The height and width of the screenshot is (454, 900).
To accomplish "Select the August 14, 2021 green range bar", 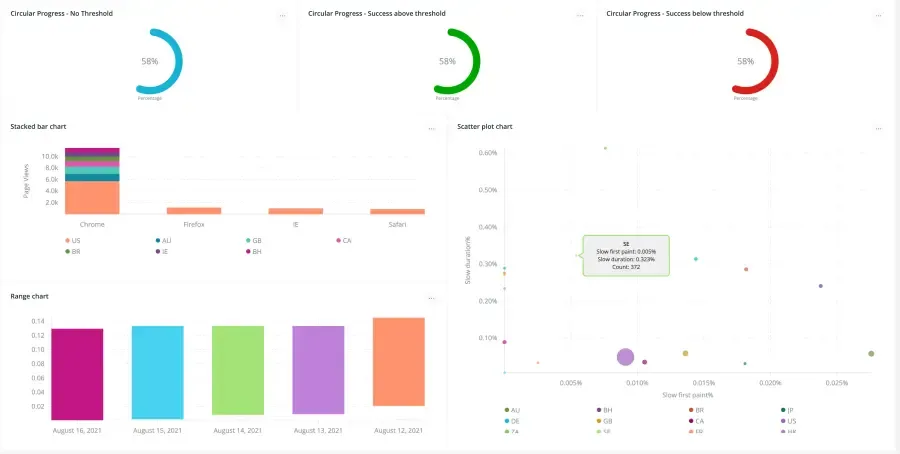I will point(238,371).
